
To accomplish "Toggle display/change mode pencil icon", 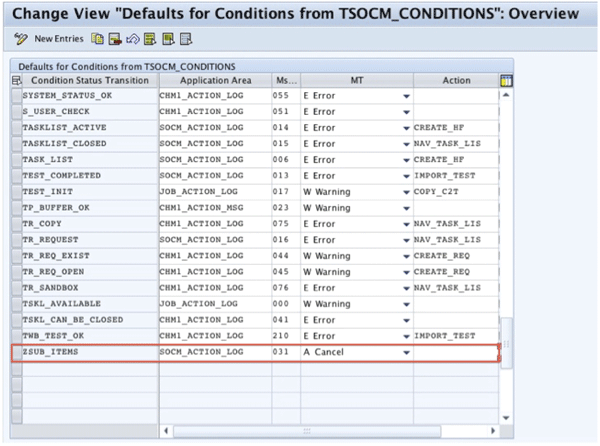I will click(x=20, y=39).
